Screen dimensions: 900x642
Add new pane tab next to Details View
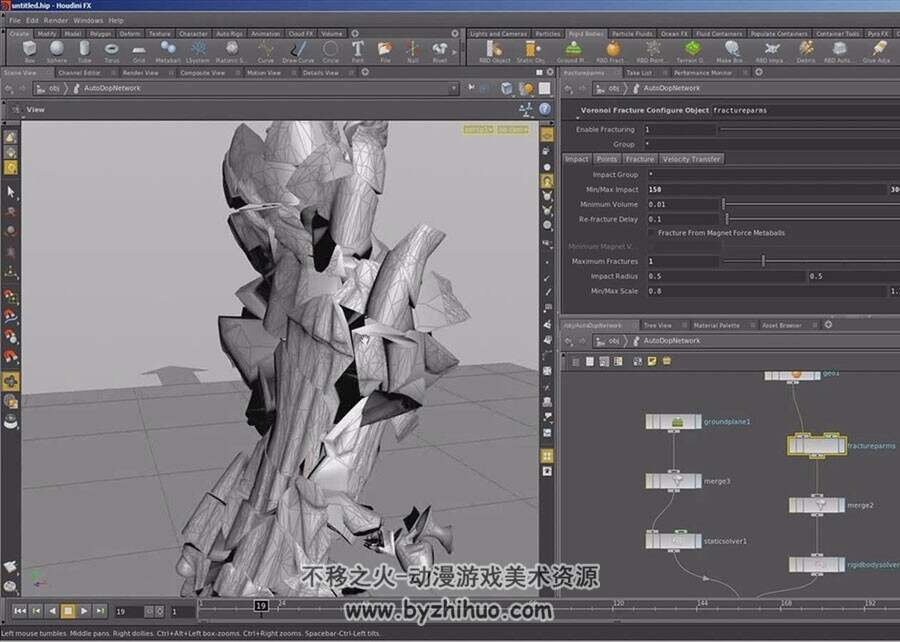click(365, 72)
